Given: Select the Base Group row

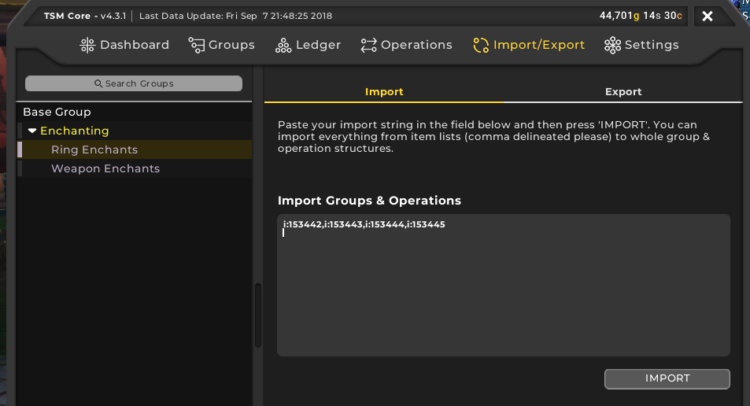Looking at the screenshot, I should click(134, 112).
